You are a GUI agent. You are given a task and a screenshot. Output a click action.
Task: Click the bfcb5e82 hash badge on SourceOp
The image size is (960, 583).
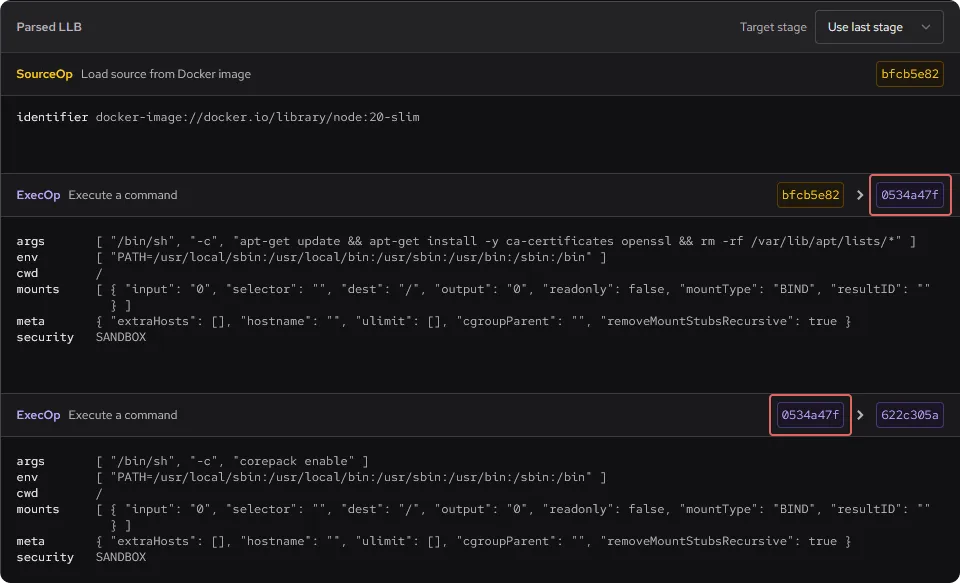coord(909,74)
